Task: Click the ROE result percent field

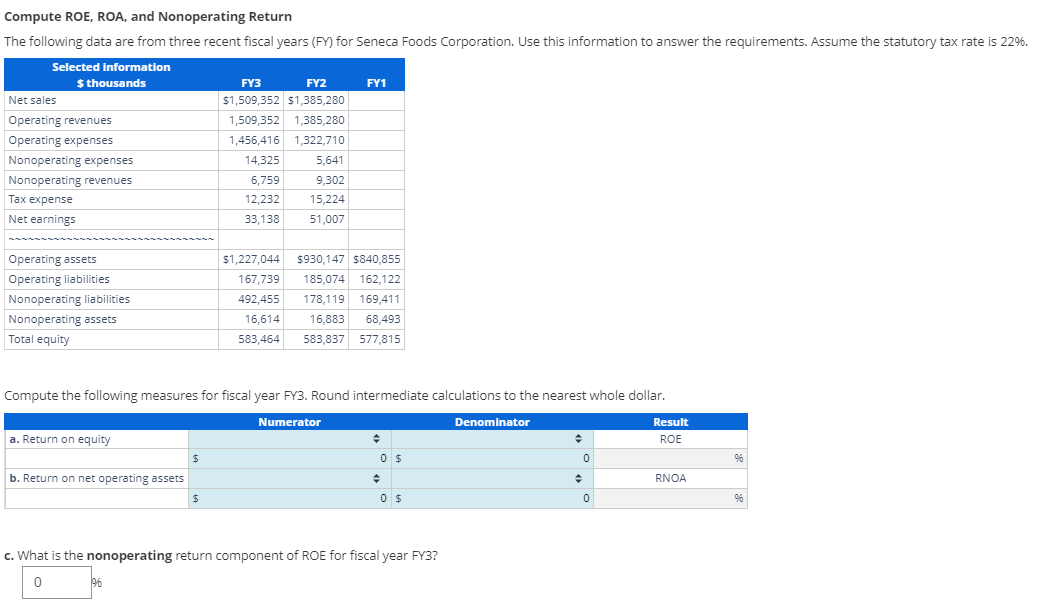Action: [670, 458]
